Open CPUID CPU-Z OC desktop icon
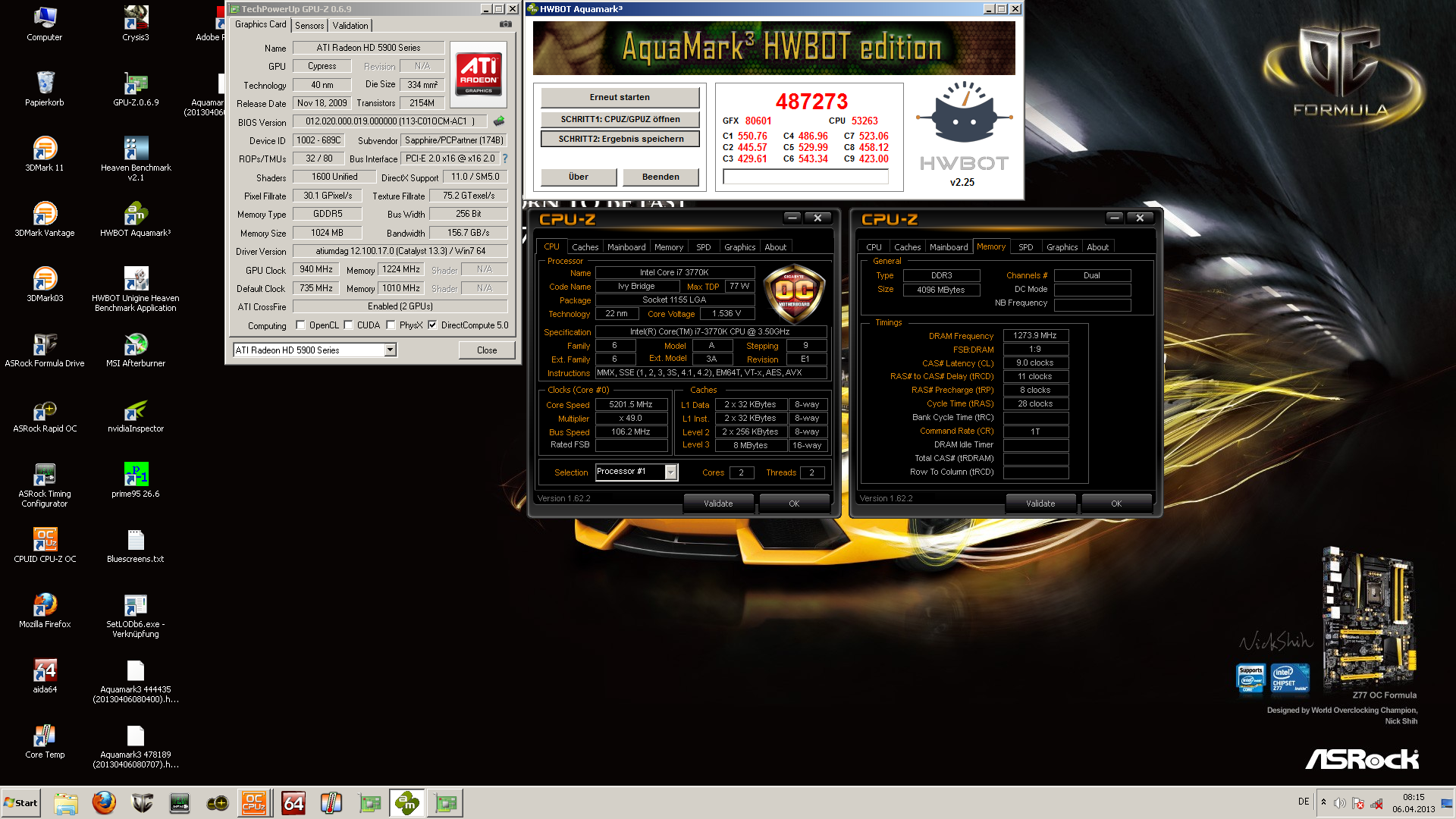The width and height of the screenshot is (1456, 819). click(x=45, y=544)
